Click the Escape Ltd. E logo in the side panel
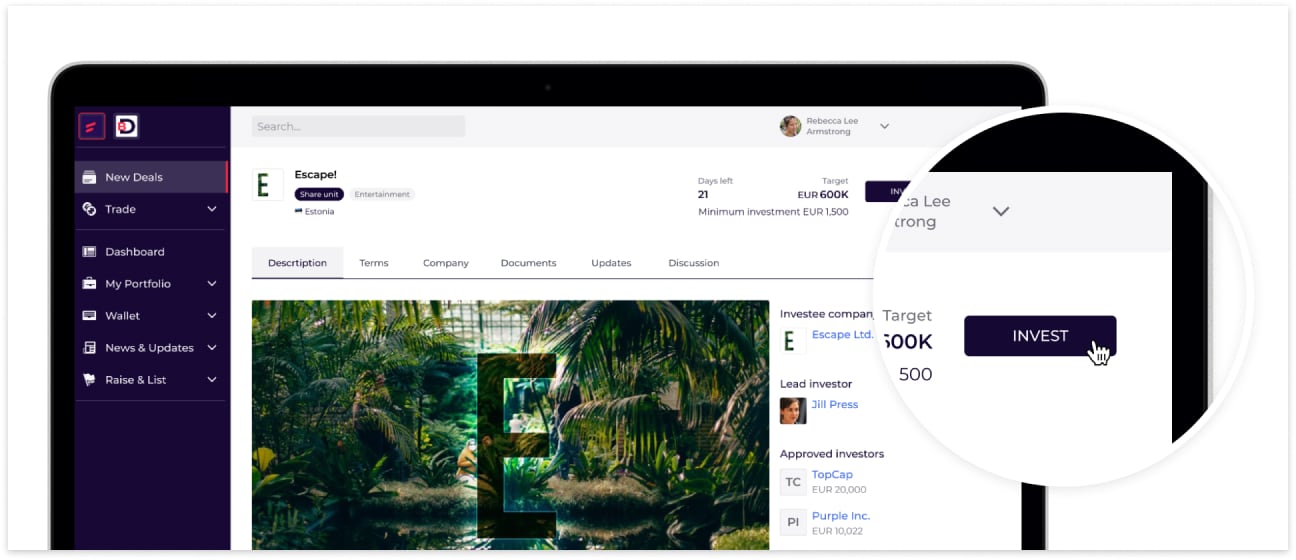This screenshot has width=1296, height=560. point(792,341)
